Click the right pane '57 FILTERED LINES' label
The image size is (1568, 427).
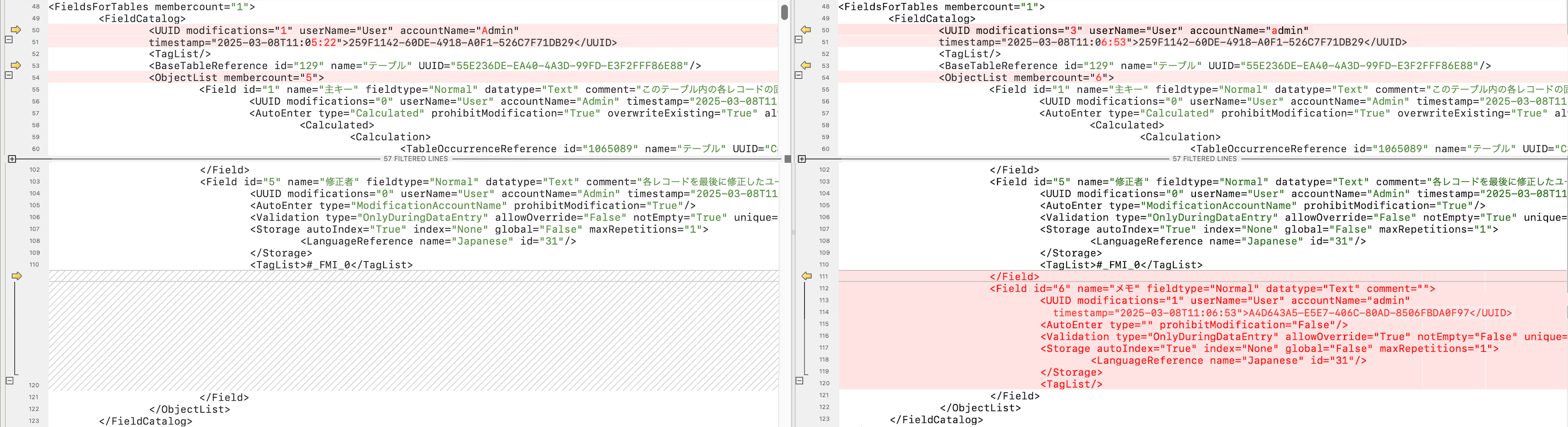point(1204,159)
